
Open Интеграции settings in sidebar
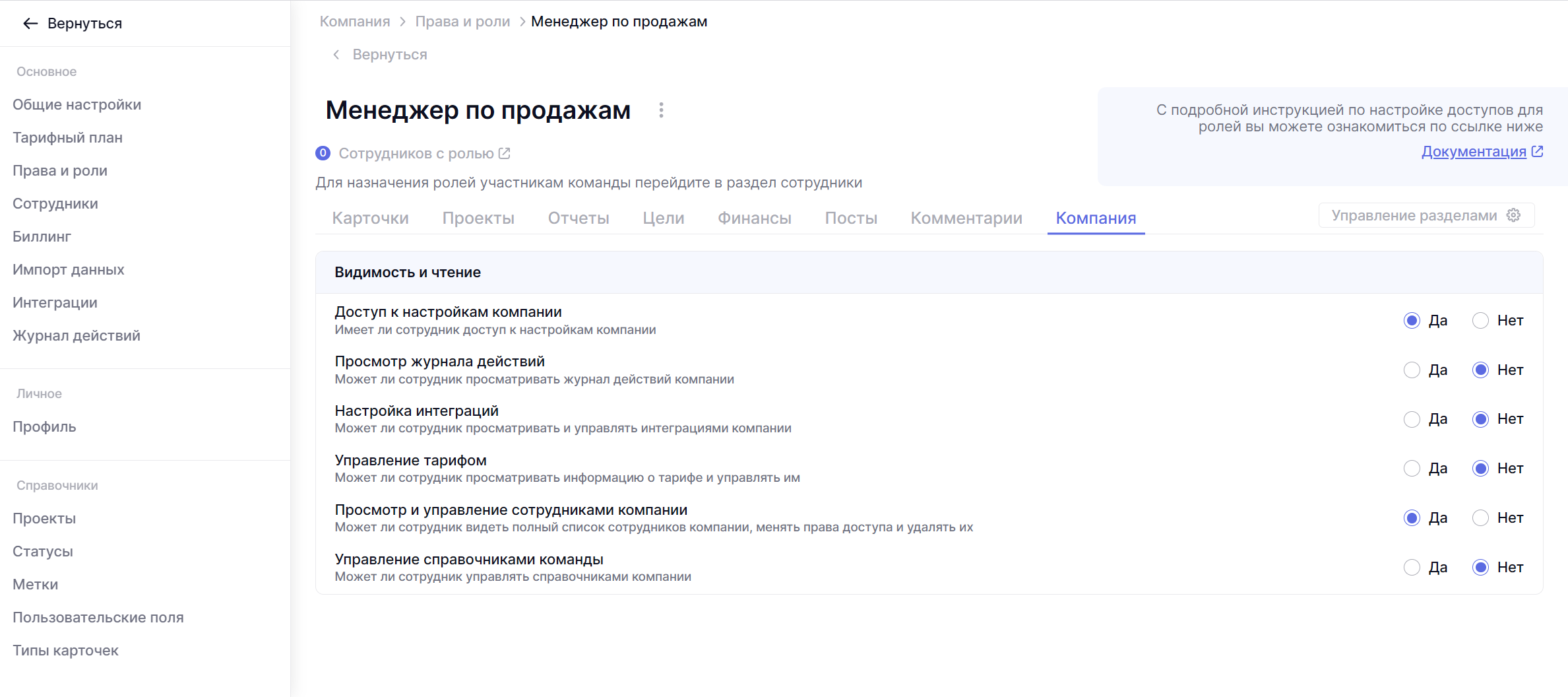tap(55, 302)
